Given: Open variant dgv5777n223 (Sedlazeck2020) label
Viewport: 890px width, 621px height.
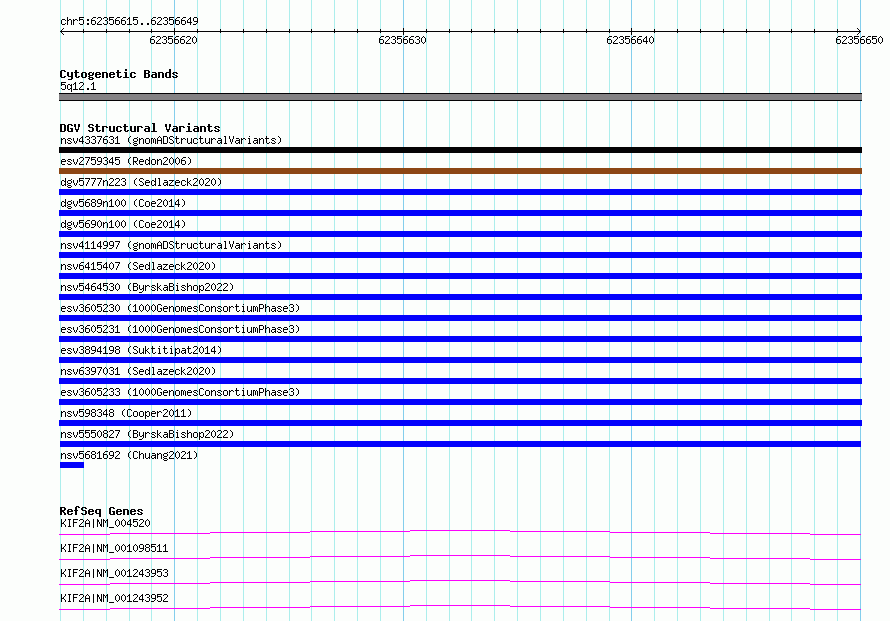Looking at the screenshot, I should point(141,182).
